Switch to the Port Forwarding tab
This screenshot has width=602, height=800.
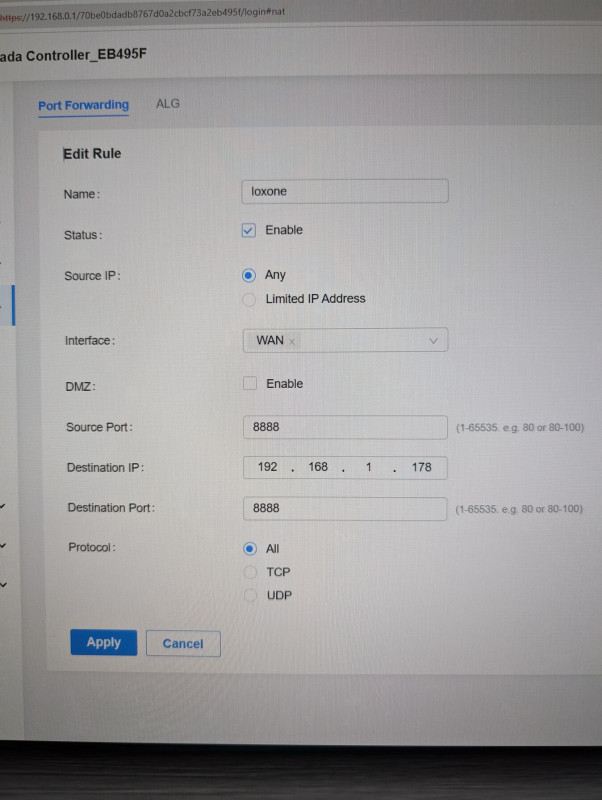[x=83, y=106]
